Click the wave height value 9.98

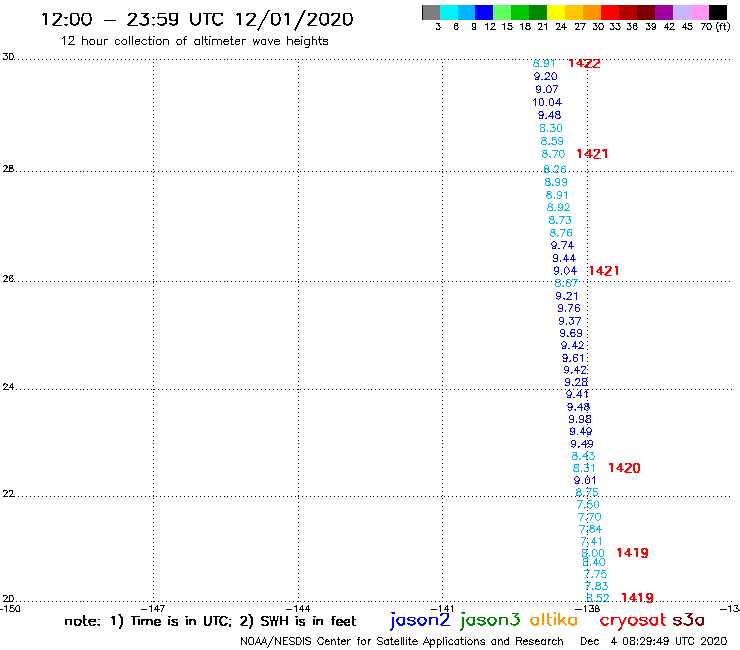(x=580, y=419)
